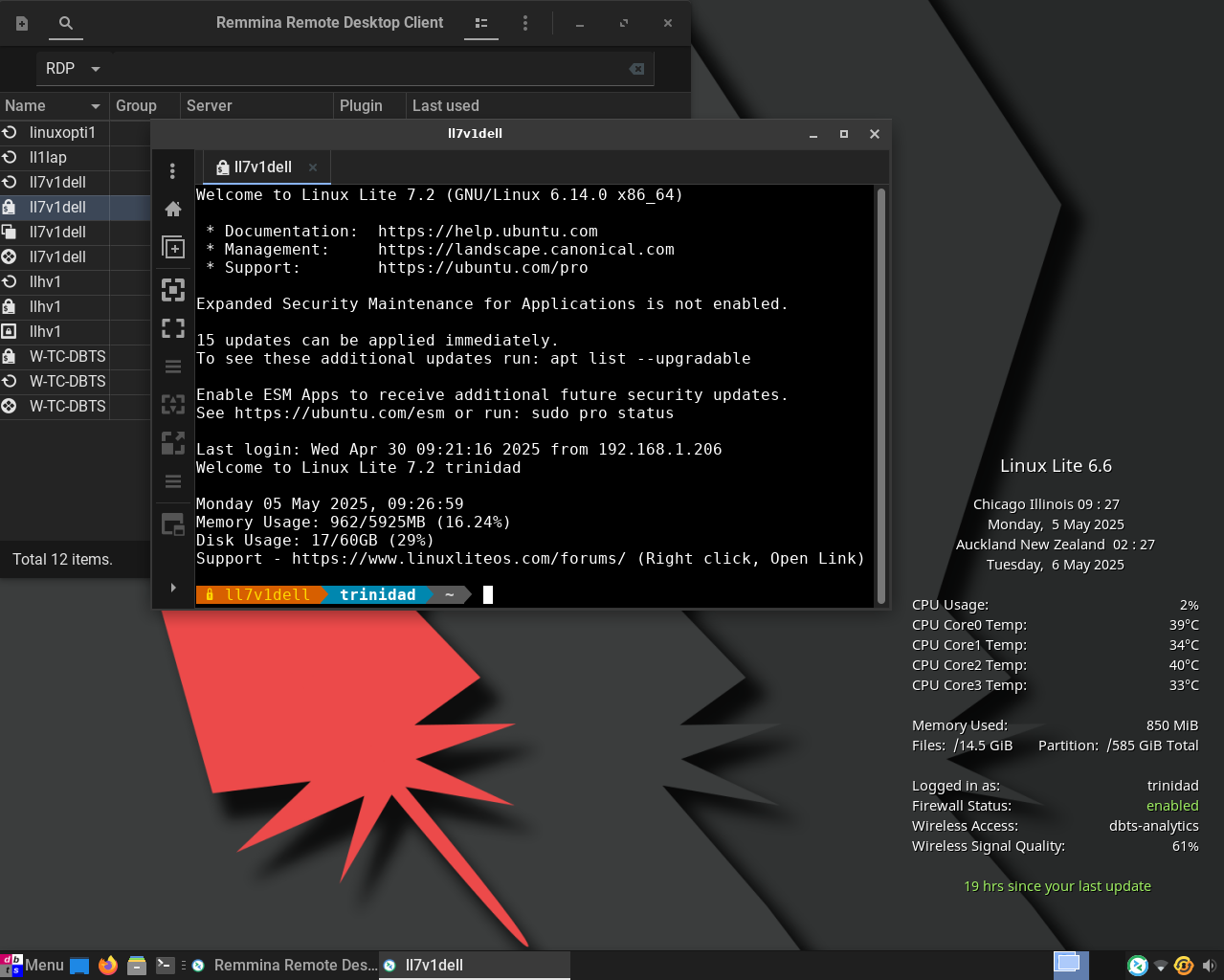Select the highlighted ll7v1dell SSH connection row
The image size is (1224, 980).
[75, 207]
